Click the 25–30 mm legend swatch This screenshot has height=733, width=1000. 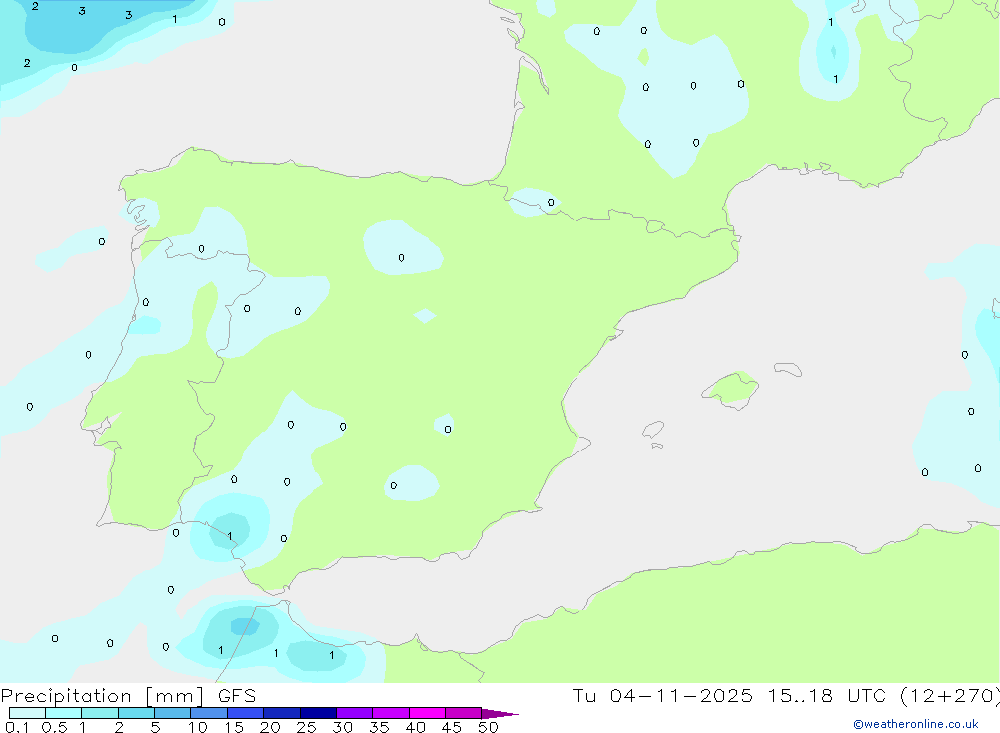pos(318,713)
